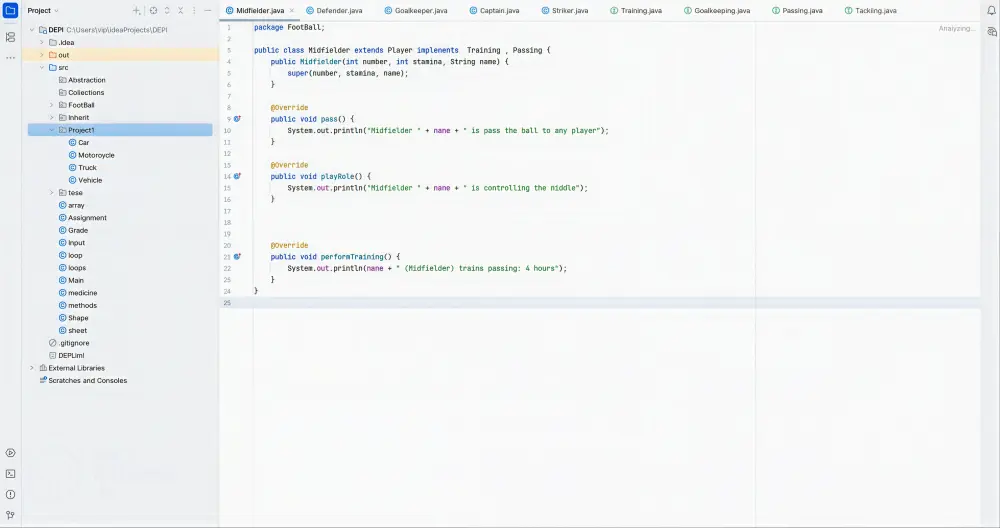The image size is (1000, 528).
Task: Click Collapse All icon in Project panel
Action: click(x=180, y=10)
